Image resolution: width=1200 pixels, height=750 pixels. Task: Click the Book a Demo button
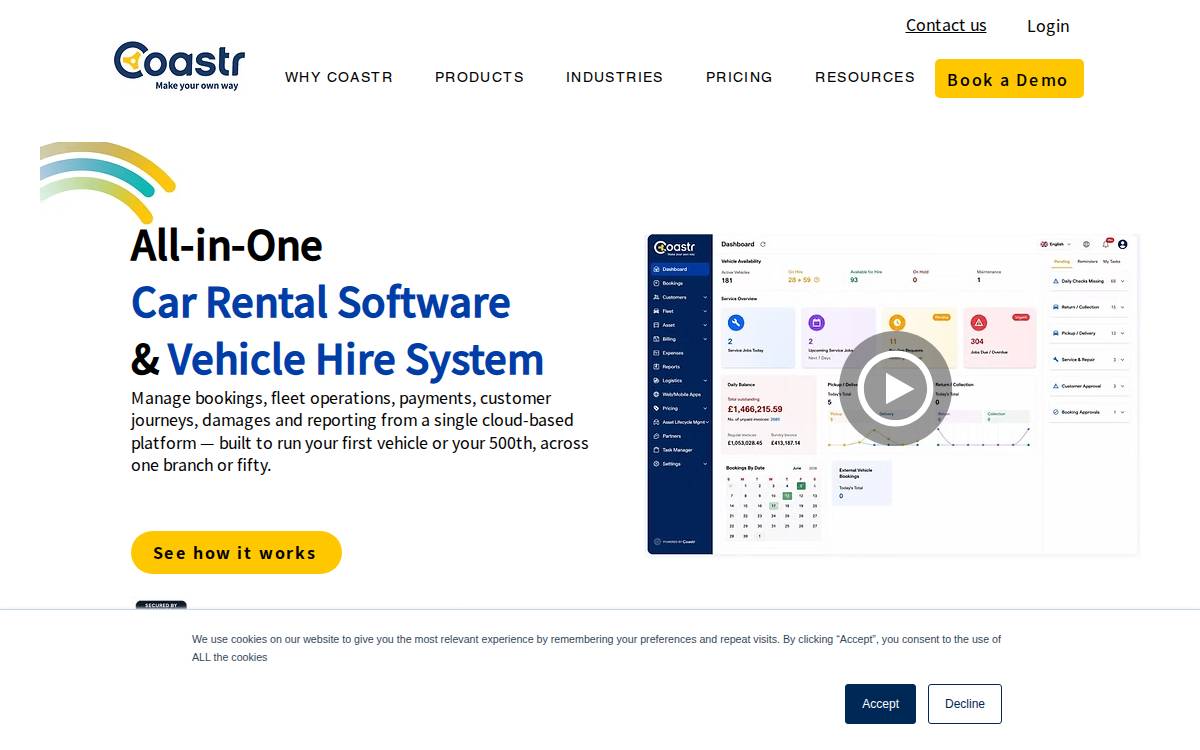1009,79
